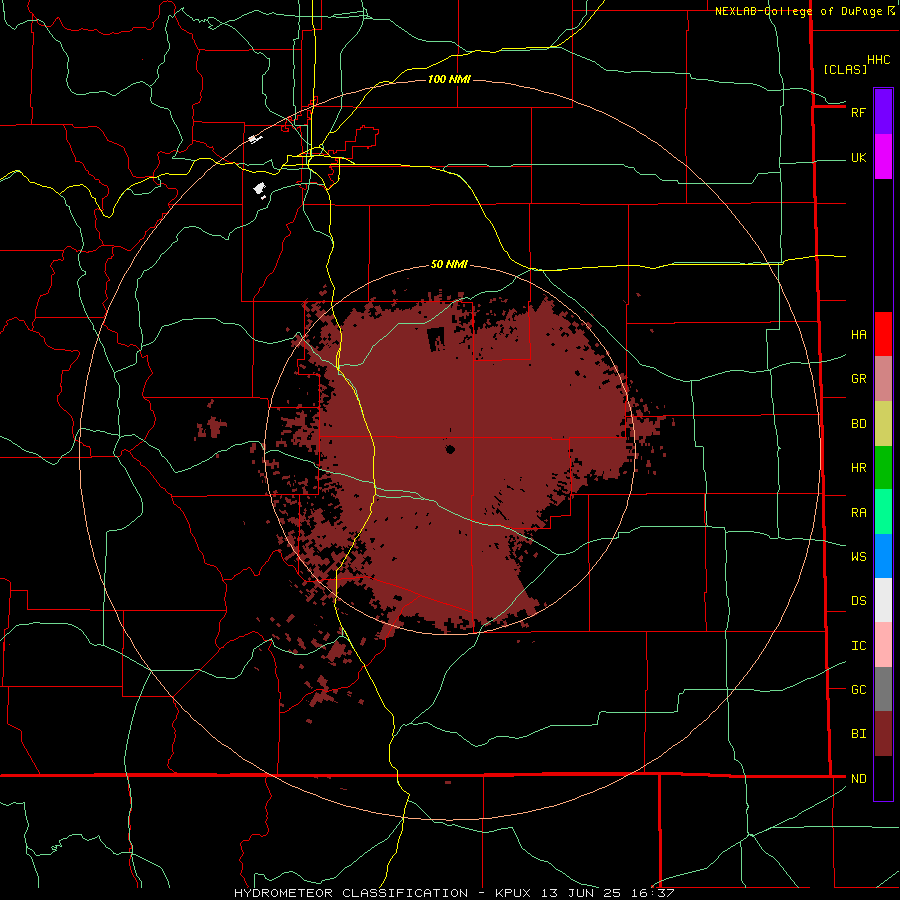
Task: Click the GR salmon-pink legend swatch
Action: [x=883, y=379]
